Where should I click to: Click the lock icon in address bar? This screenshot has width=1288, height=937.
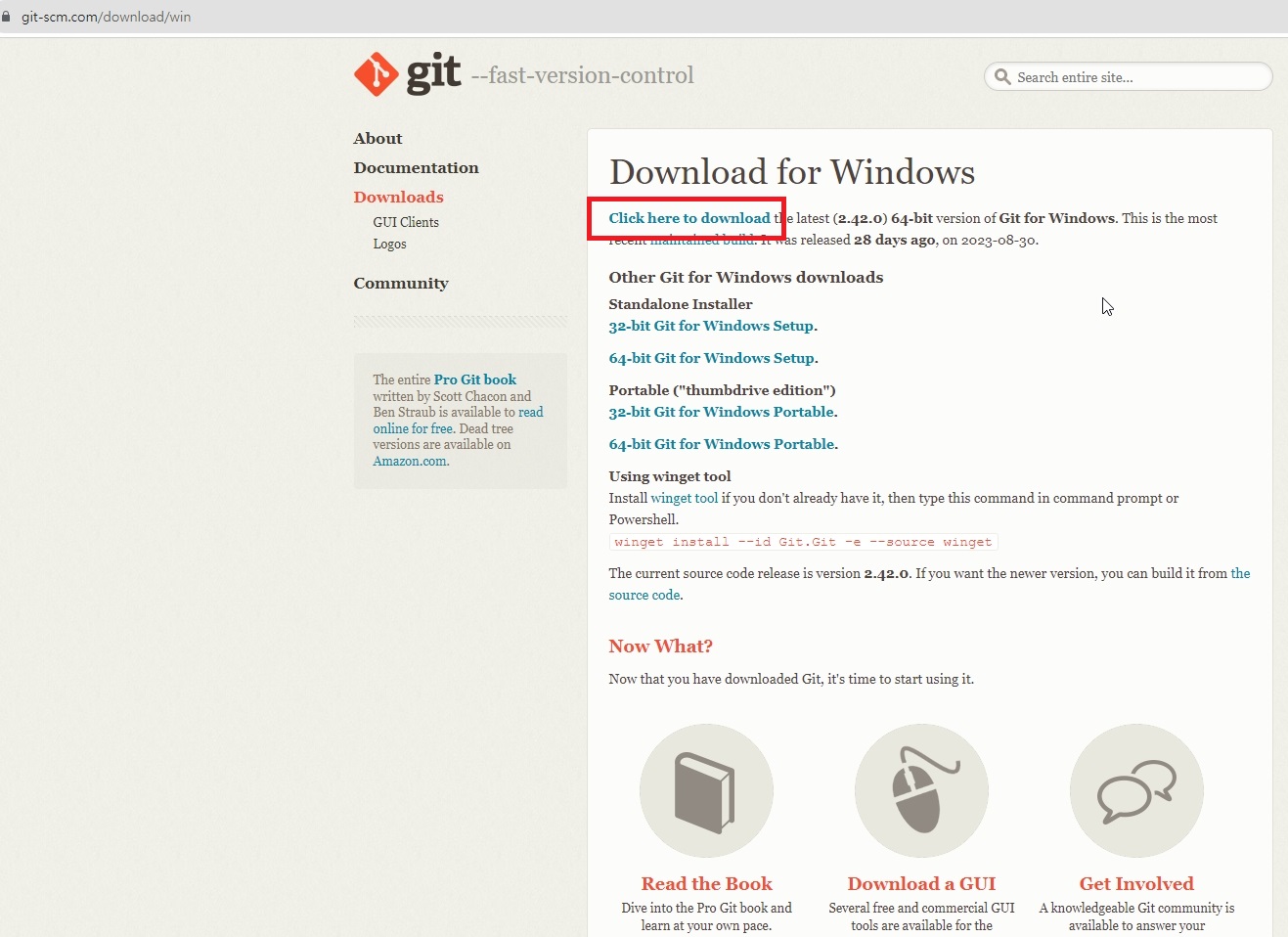[x=6, y=17]
